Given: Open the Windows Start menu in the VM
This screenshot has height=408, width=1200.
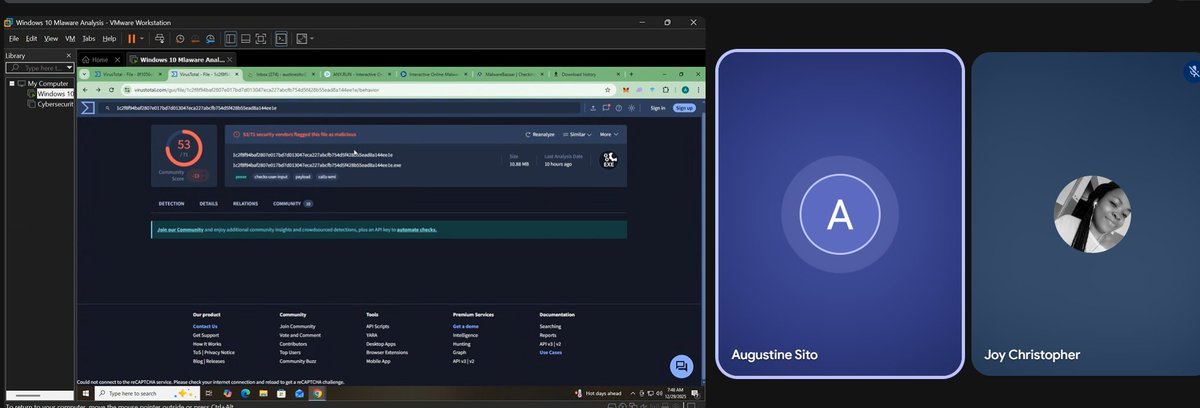Looking at the screenshot, I should click(86, 394).
